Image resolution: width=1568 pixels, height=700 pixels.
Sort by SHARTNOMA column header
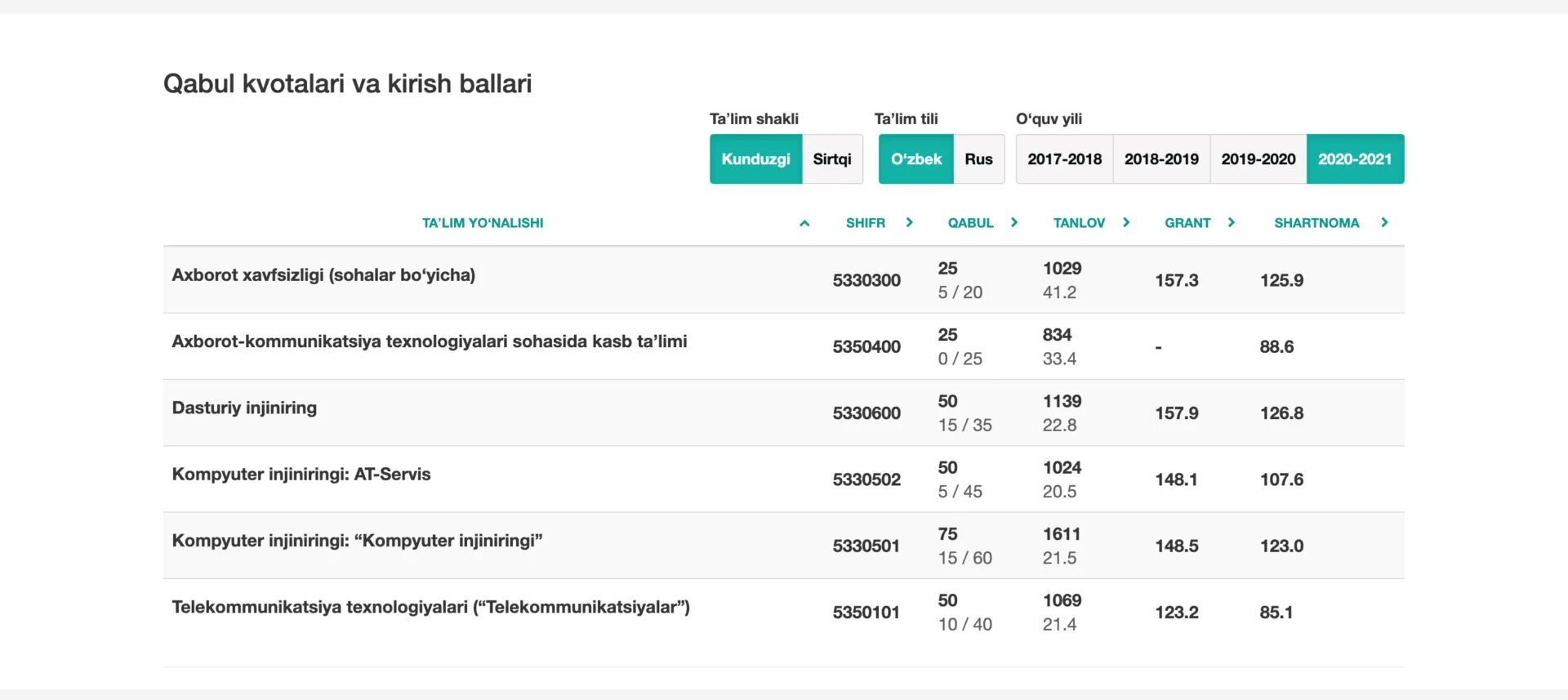1316,223
